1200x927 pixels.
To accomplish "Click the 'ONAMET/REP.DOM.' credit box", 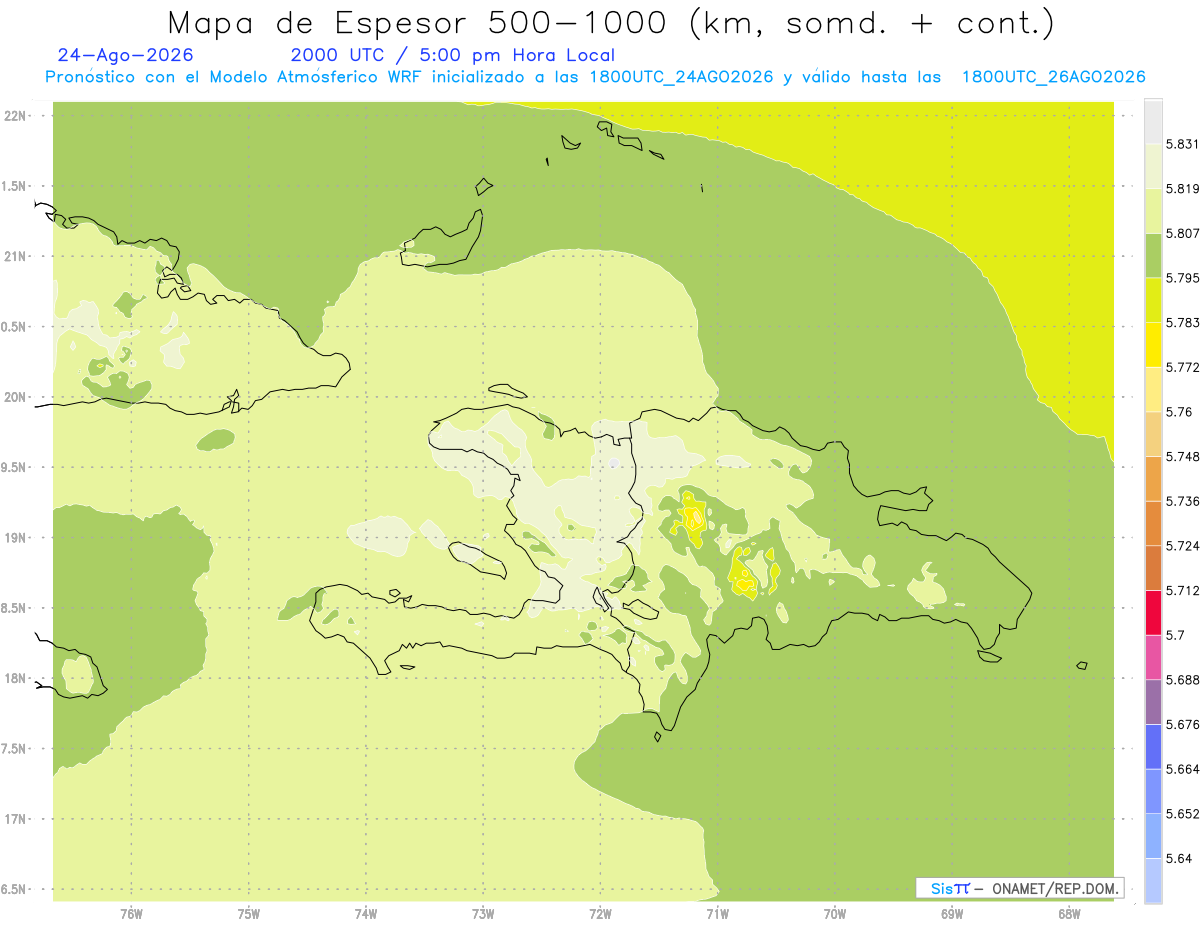I will 1020,888.
